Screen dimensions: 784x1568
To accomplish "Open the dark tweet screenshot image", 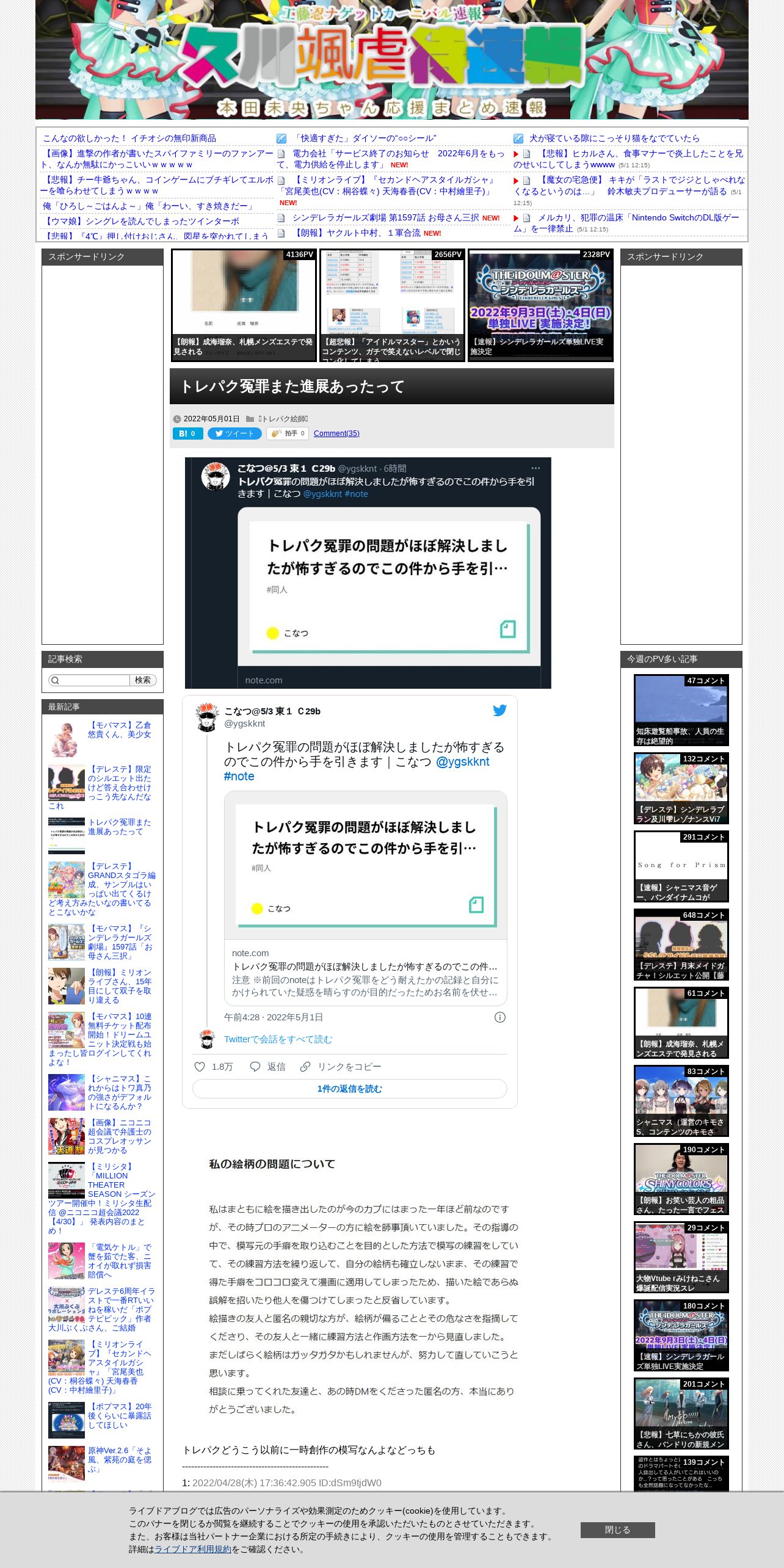I will coord(368,573).
